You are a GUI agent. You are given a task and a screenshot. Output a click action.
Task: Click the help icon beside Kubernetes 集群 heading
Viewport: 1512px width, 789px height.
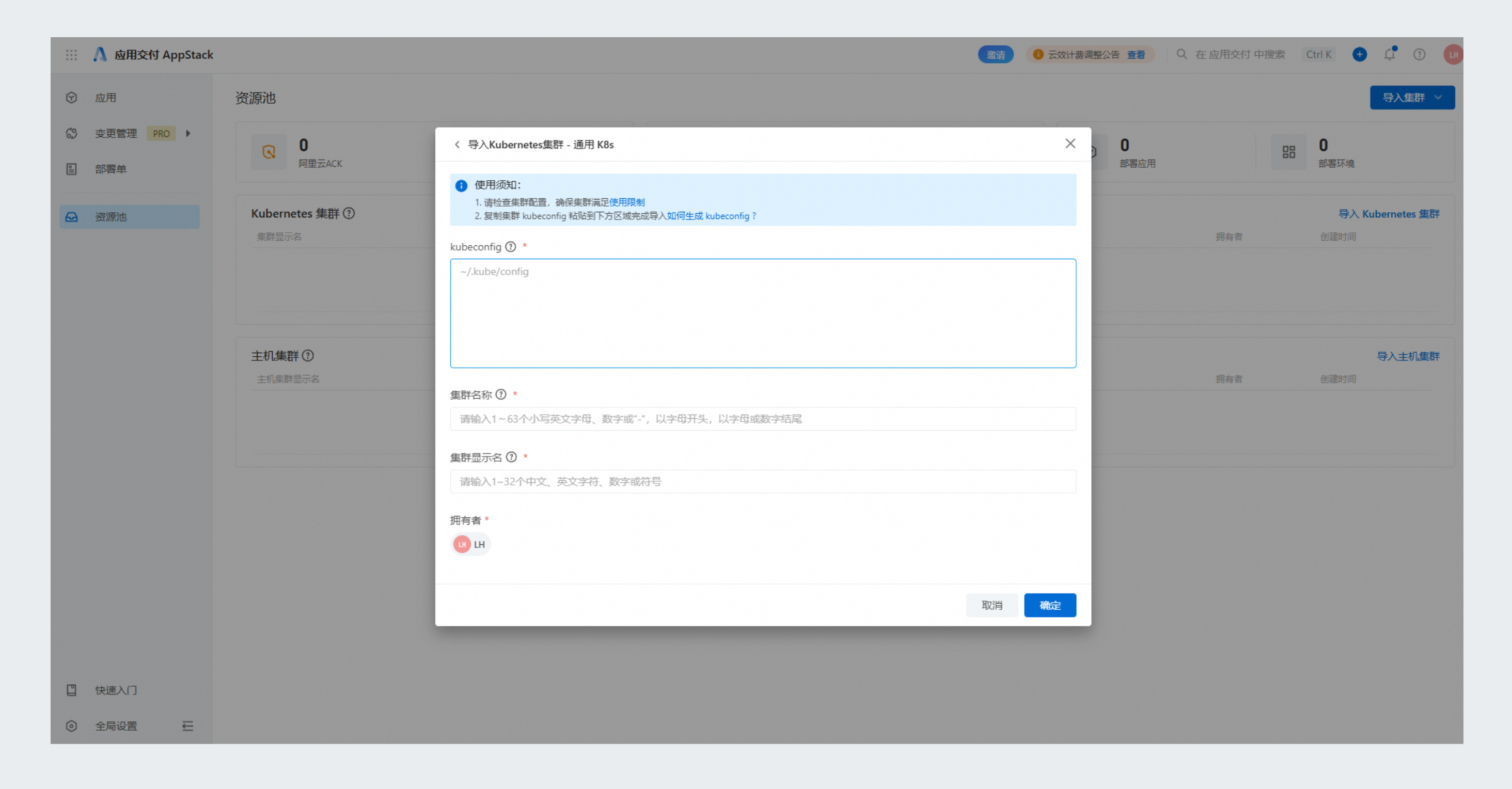coord(349,213)
